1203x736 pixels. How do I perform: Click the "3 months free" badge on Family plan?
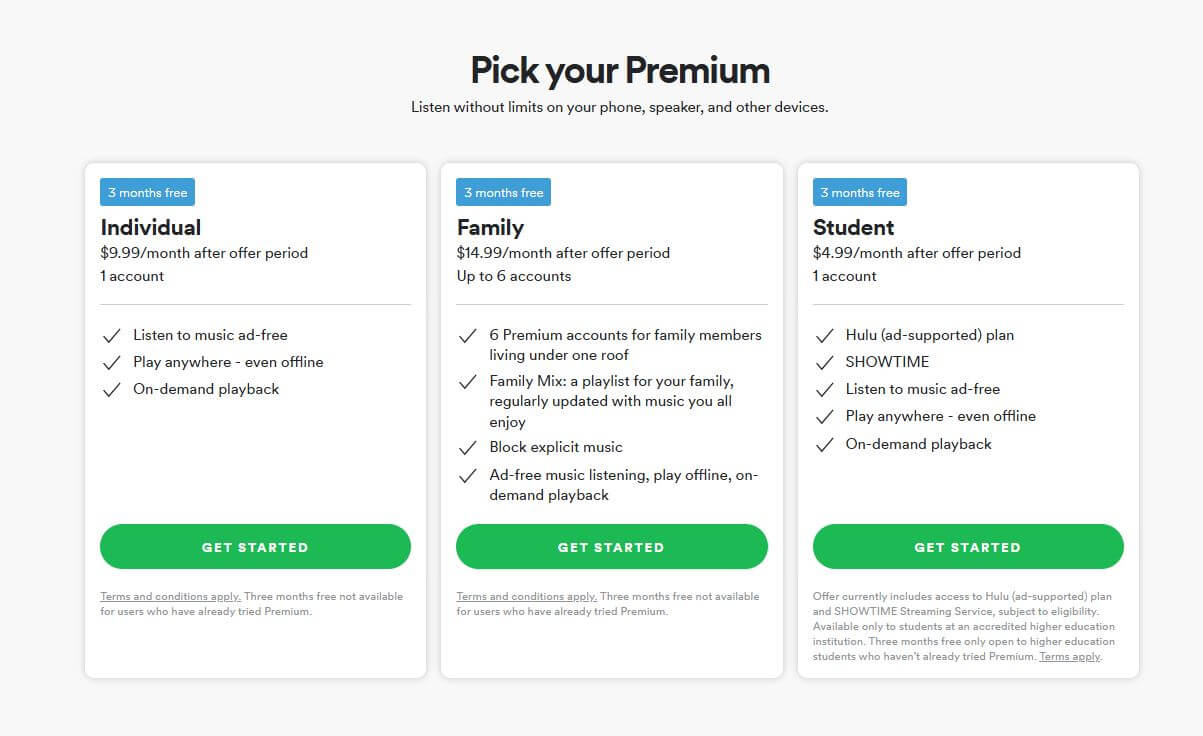[503, 191]
